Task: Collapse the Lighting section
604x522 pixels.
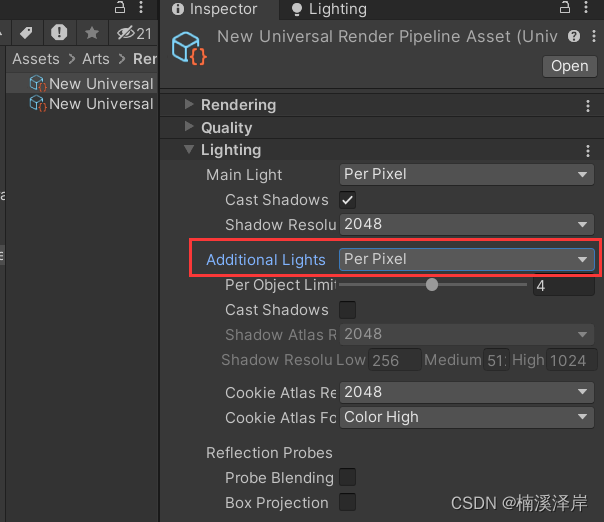Action: (x=189, y=149)
